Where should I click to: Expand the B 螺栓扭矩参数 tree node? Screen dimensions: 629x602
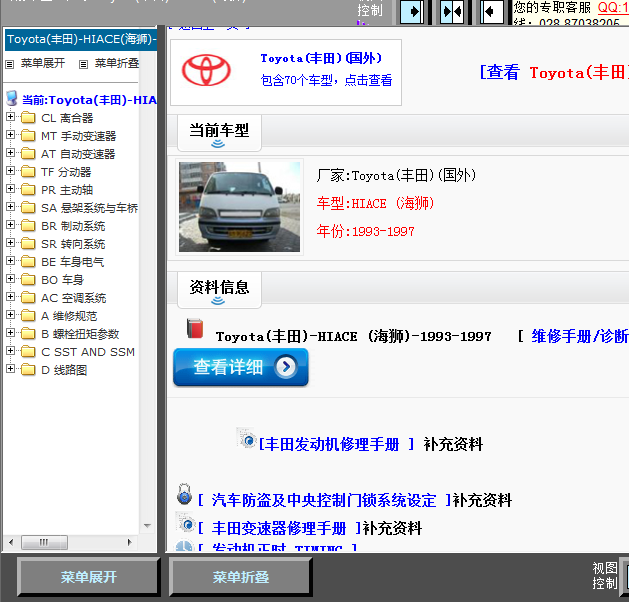click(10, 333)
